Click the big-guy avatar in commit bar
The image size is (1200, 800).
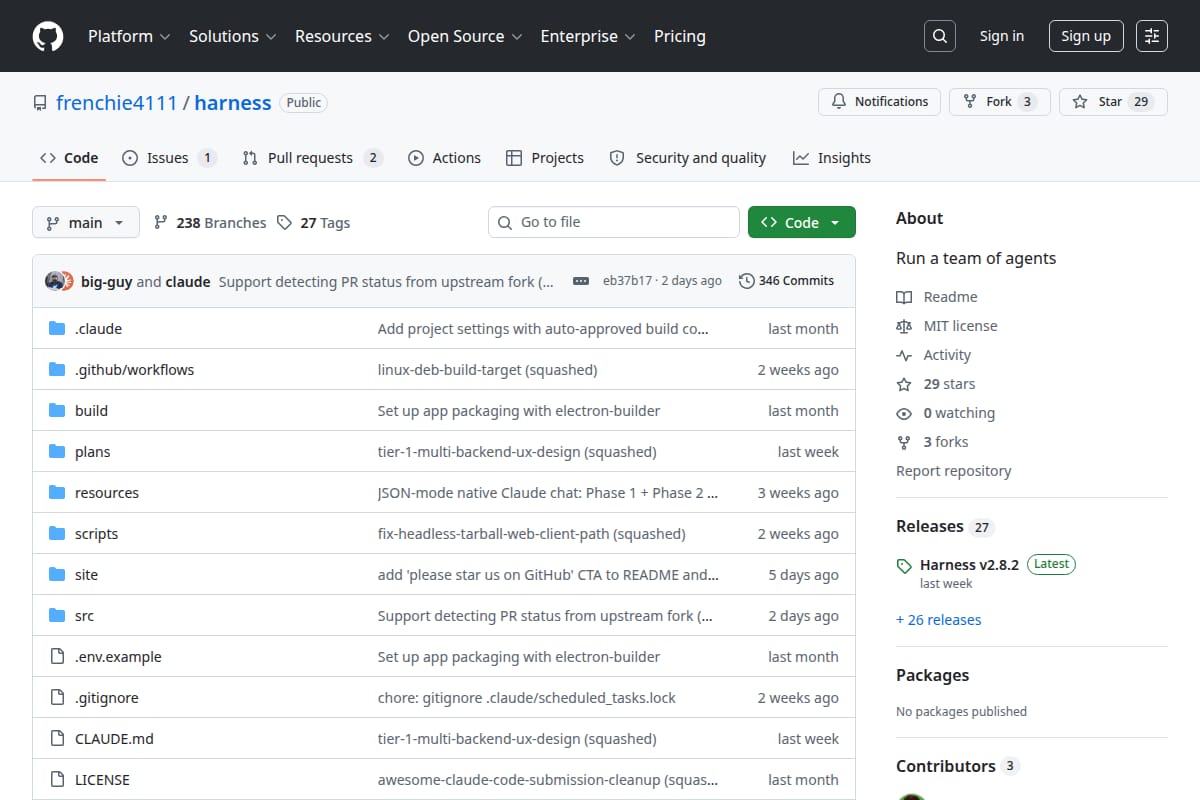pyautogui.click(x=55, y=281)
